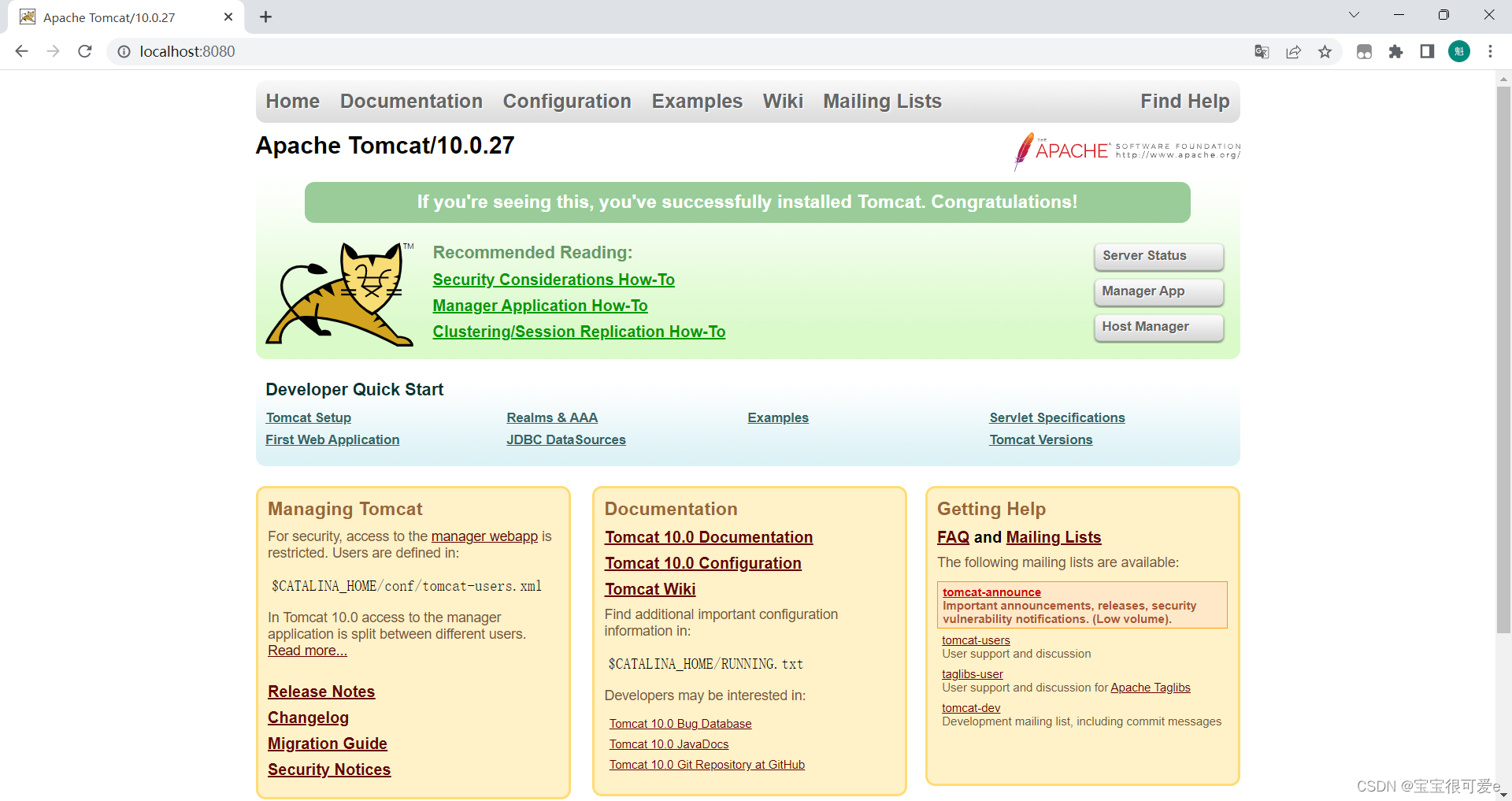Open the translate page icon
The width and height of the screenshot is (1512, 801).
[x=1262, y=51]
